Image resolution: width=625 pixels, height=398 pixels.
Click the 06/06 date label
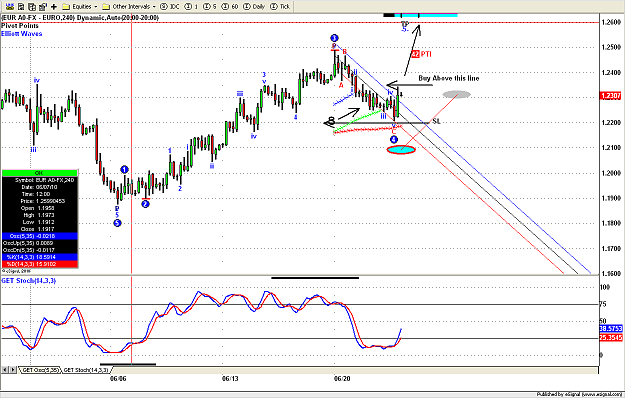click(118, 378)
